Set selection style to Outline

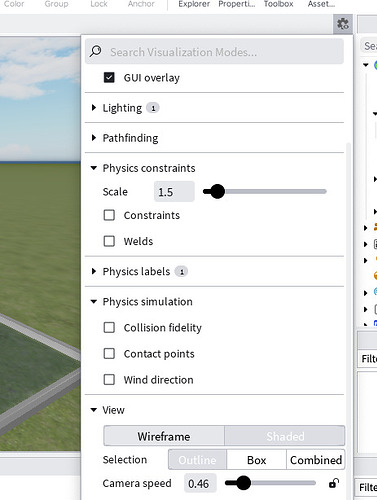pos(197,460)
